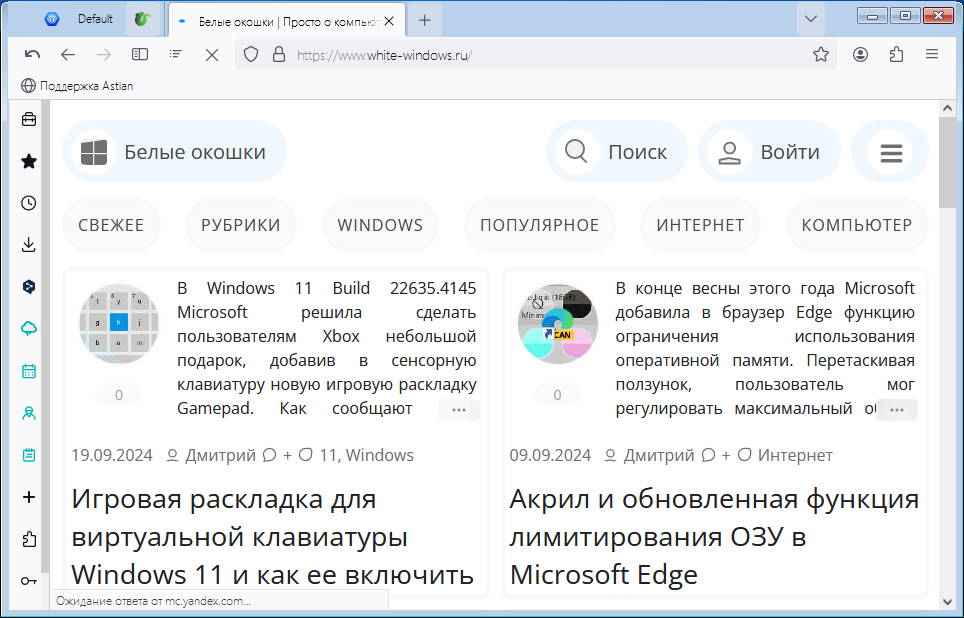
Task: Open the account profile icon in toolbar
Action: point(861,55)
